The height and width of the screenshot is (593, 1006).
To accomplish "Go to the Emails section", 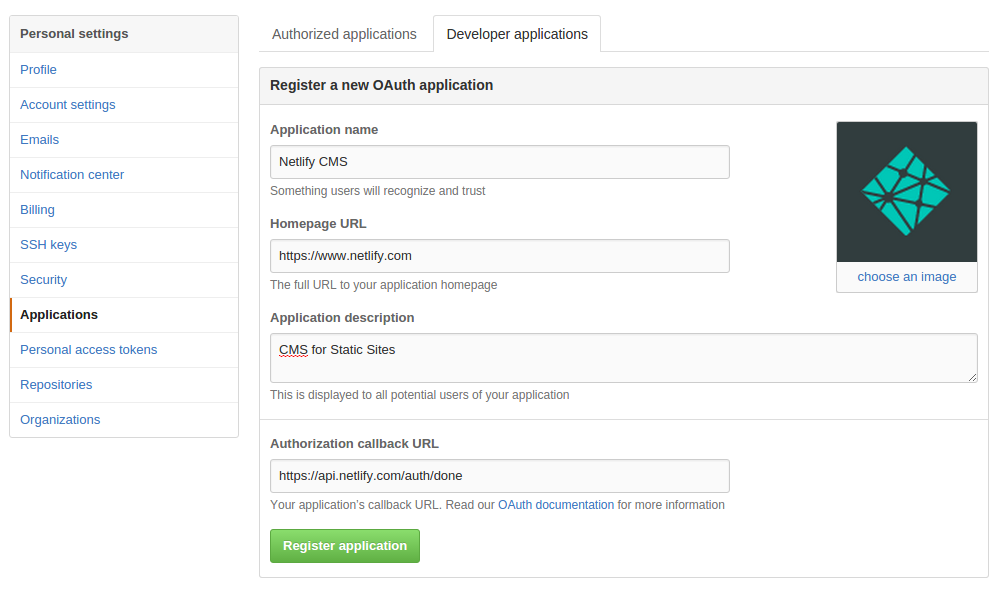I will pyautogui.click(x=39, y=139).
